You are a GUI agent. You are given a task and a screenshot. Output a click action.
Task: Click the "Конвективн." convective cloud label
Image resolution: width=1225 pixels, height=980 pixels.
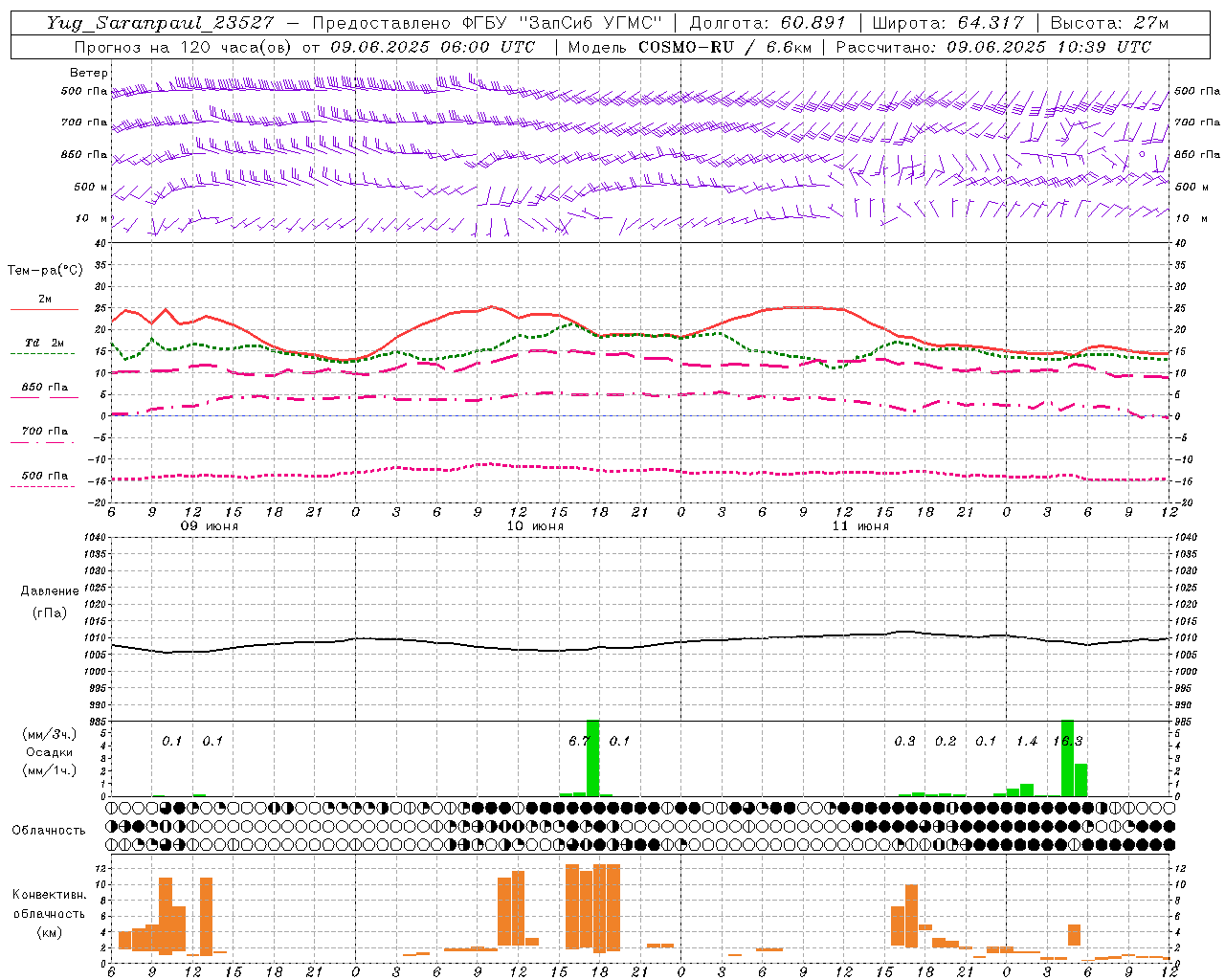pos(49,895)
